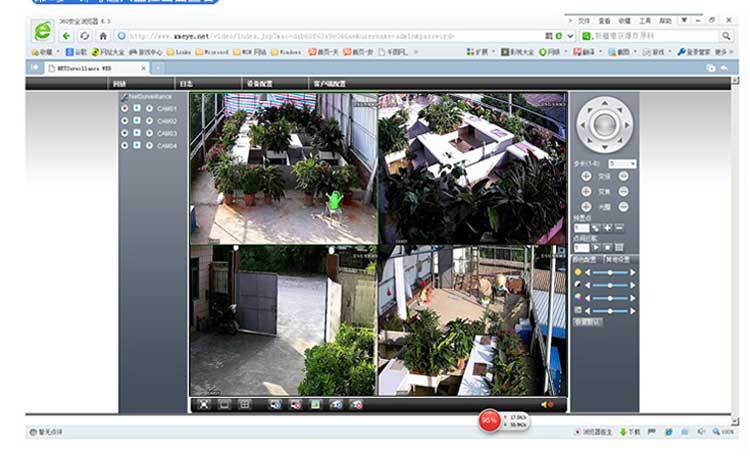Screen dimensions: 750x460
Task: Tilt the PTZ camera with the down arrow
Action: [x=605, y=147]
